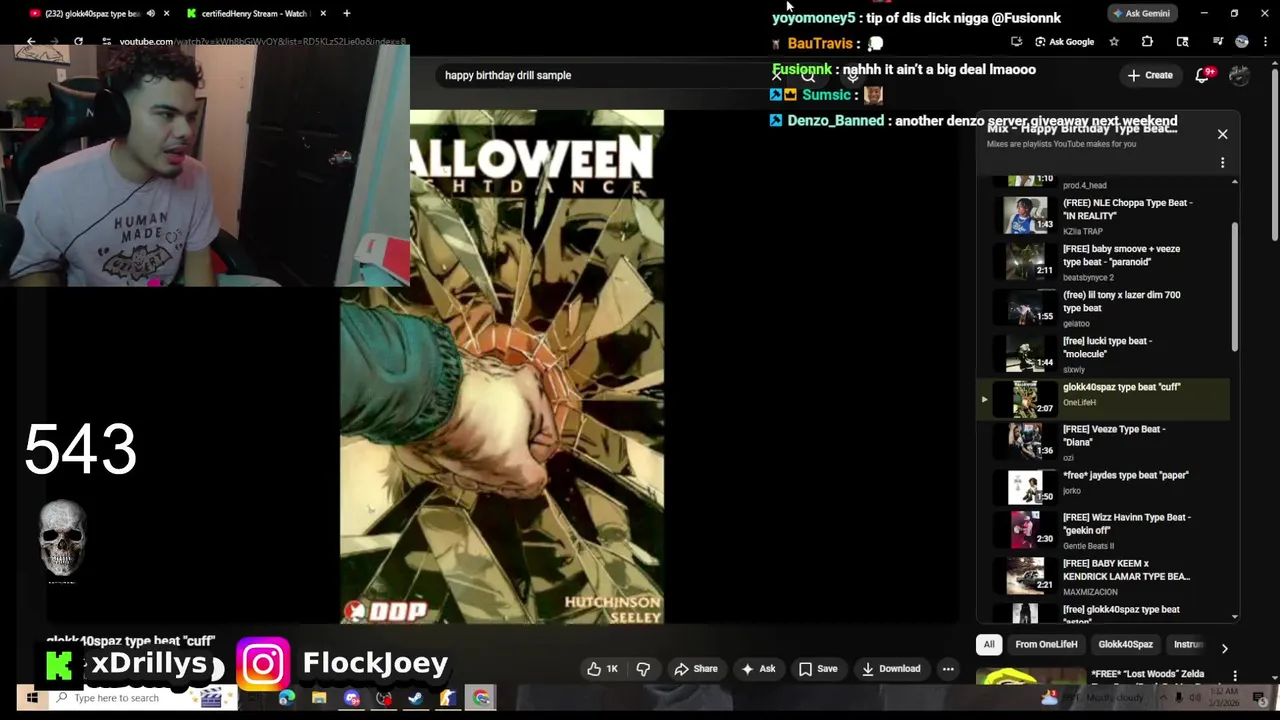Viewport: 1280px width, 720px height.
Task: Open a new browser tab with plus
Action: (346, 13)
